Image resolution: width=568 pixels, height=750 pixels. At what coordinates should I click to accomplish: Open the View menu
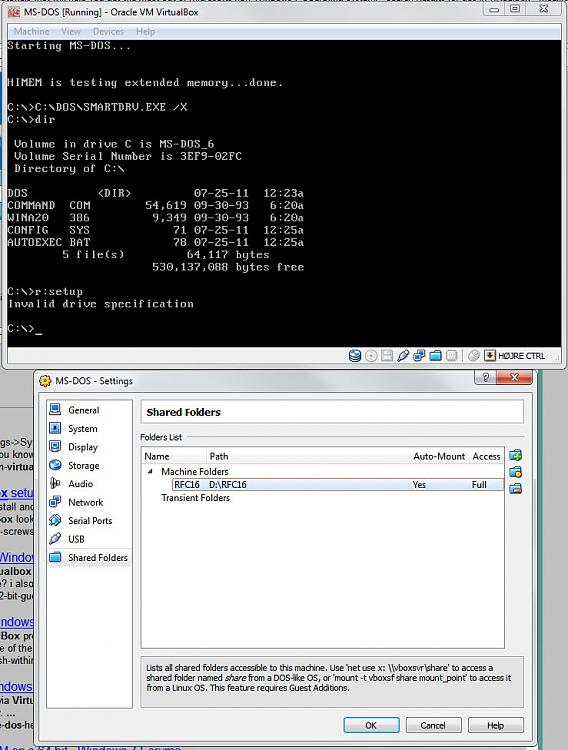point(71,32)
